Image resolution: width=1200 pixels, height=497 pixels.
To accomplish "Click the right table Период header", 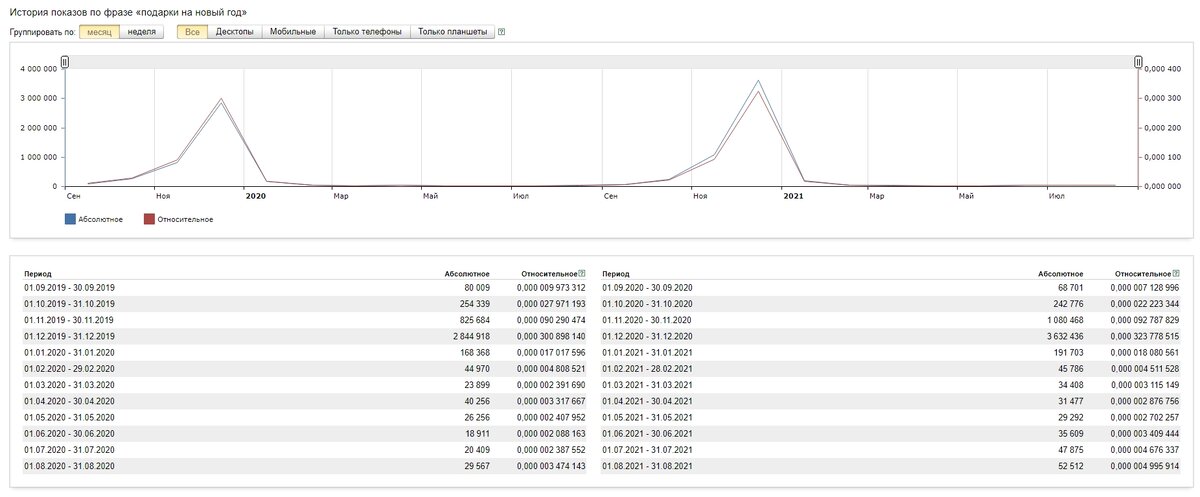I will point(616,273).
